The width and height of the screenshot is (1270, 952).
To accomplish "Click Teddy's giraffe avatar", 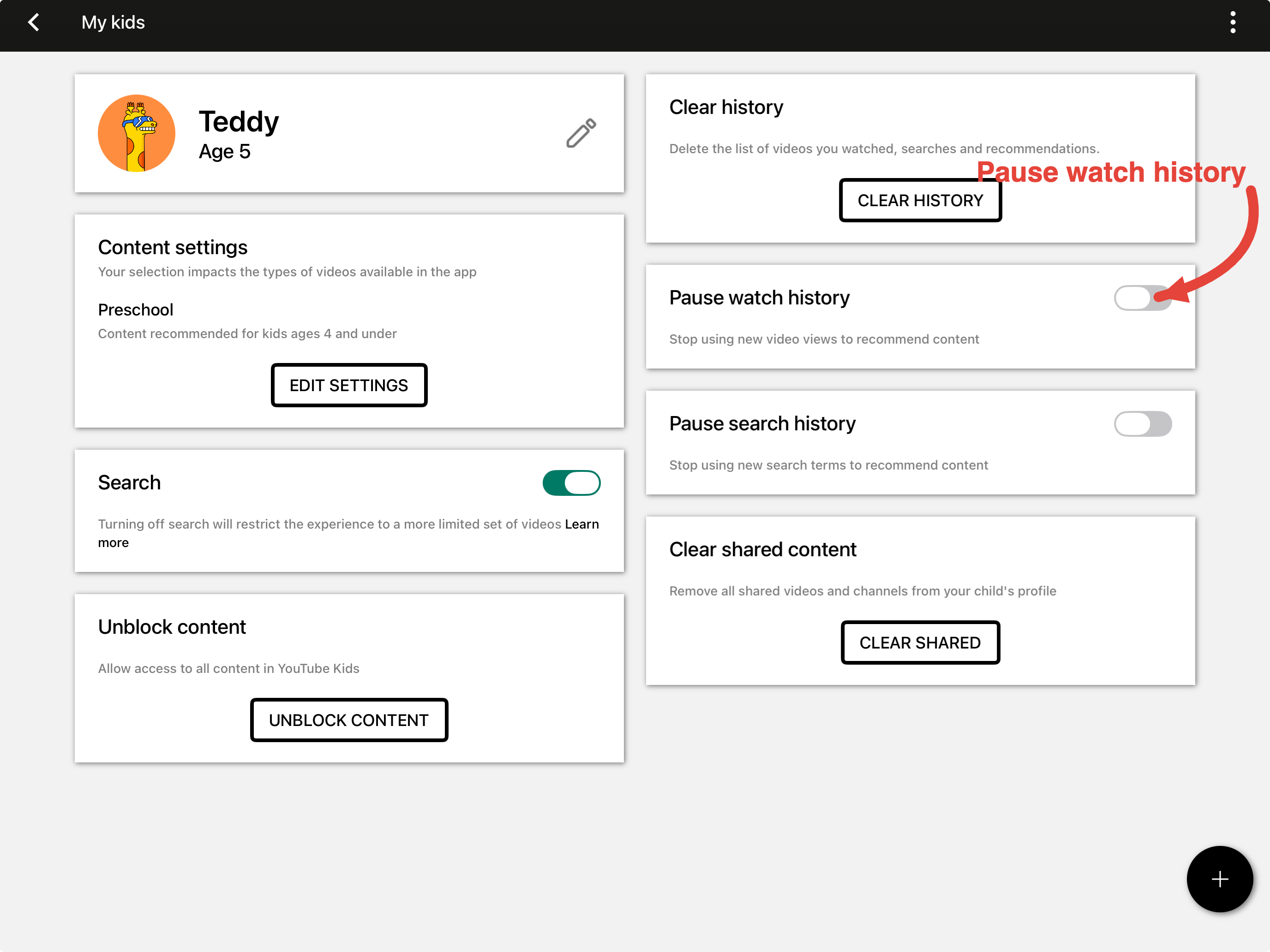I will tap(137, 133).
